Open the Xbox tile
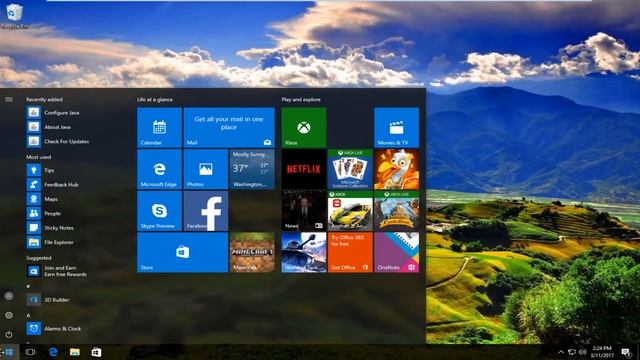The width and height of the screenshot is (640, 360). pyautogui.click(x=304, y=127)
